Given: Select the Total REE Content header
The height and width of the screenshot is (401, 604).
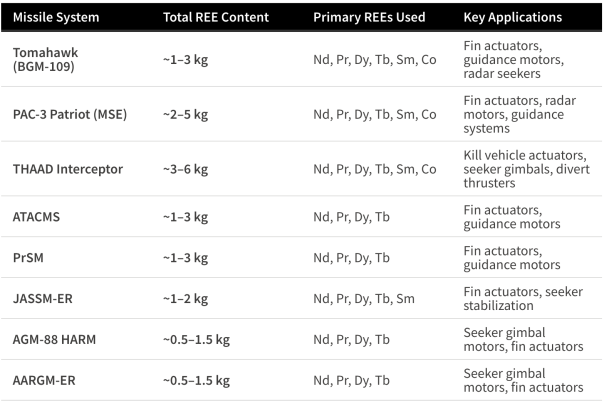Looking at the screenshot, I should [x=216, y=17].
